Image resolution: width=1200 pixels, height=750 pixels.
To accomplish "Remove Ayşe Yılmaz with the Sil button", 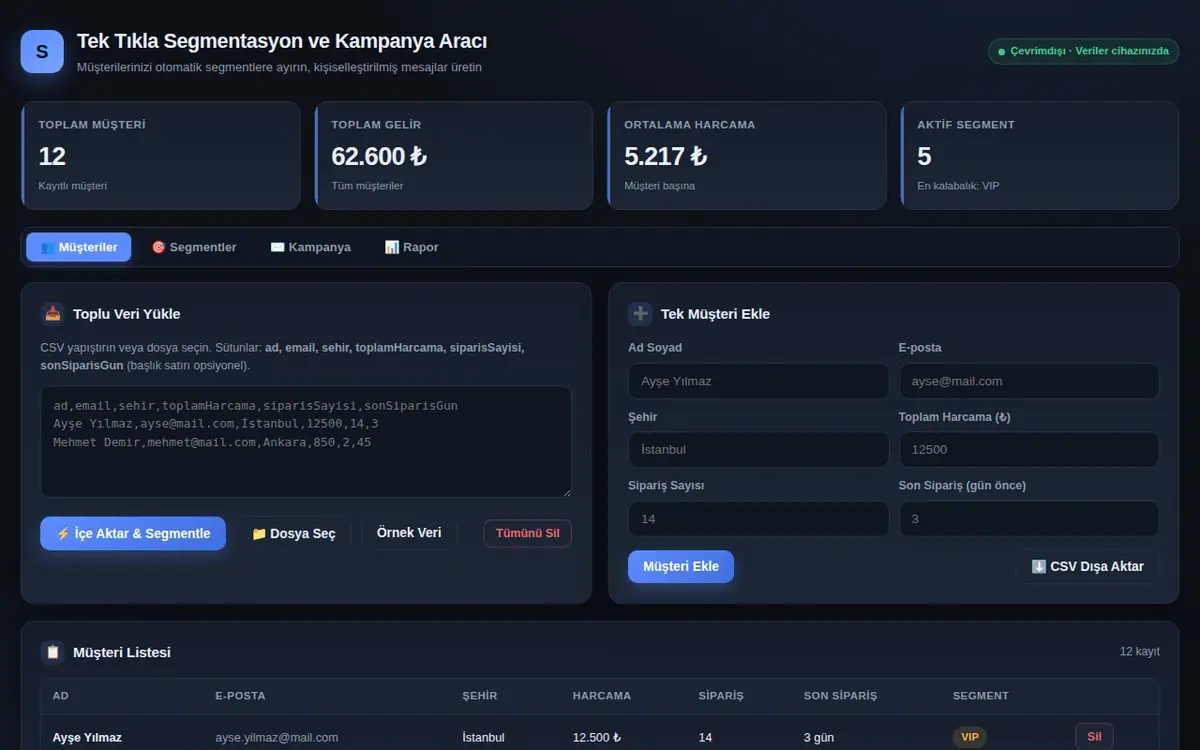I will click(x=1094, y=737).
